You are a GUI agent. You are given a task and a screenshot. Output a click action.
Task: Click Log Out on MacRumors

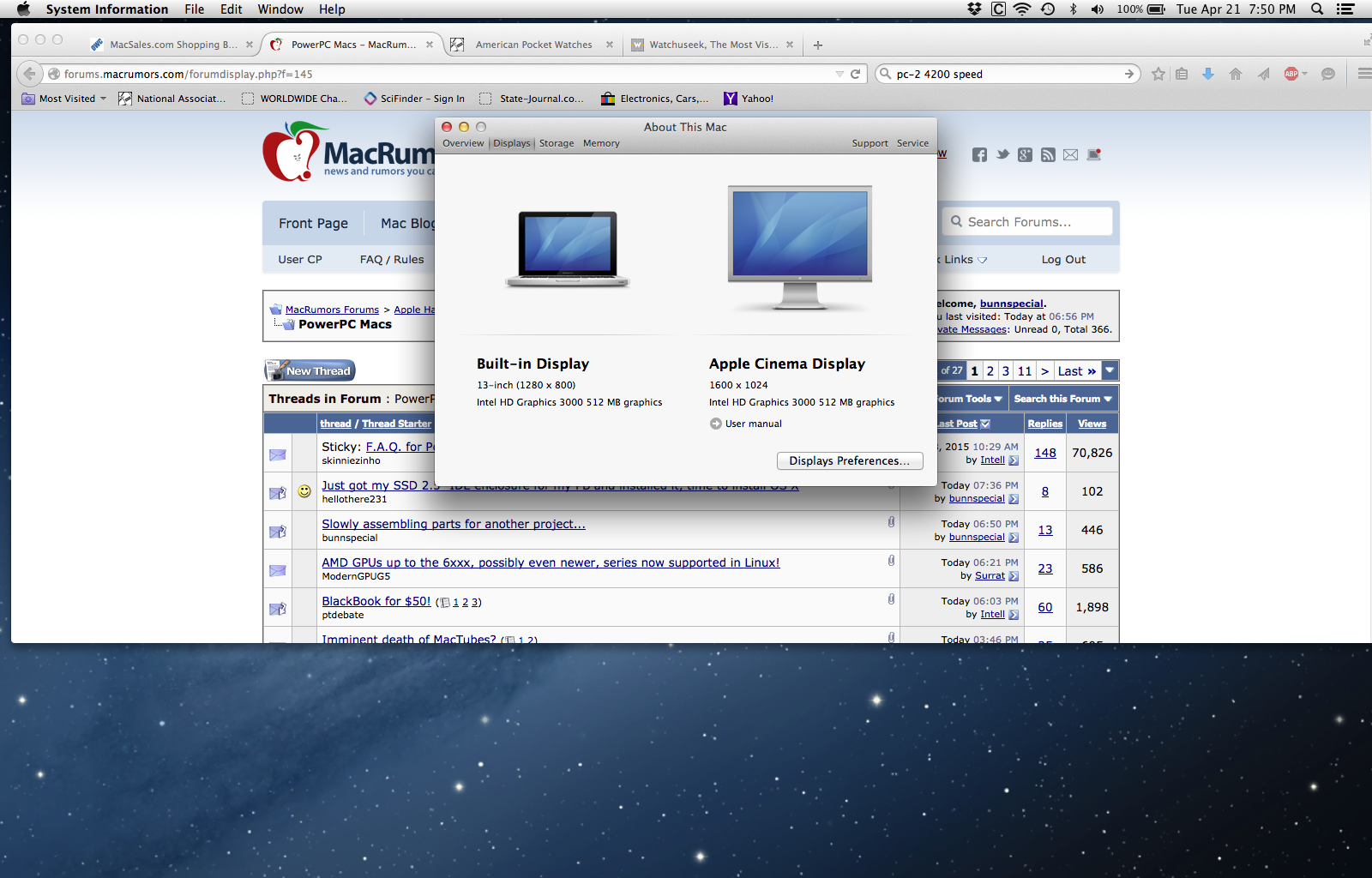[1063, 260]
